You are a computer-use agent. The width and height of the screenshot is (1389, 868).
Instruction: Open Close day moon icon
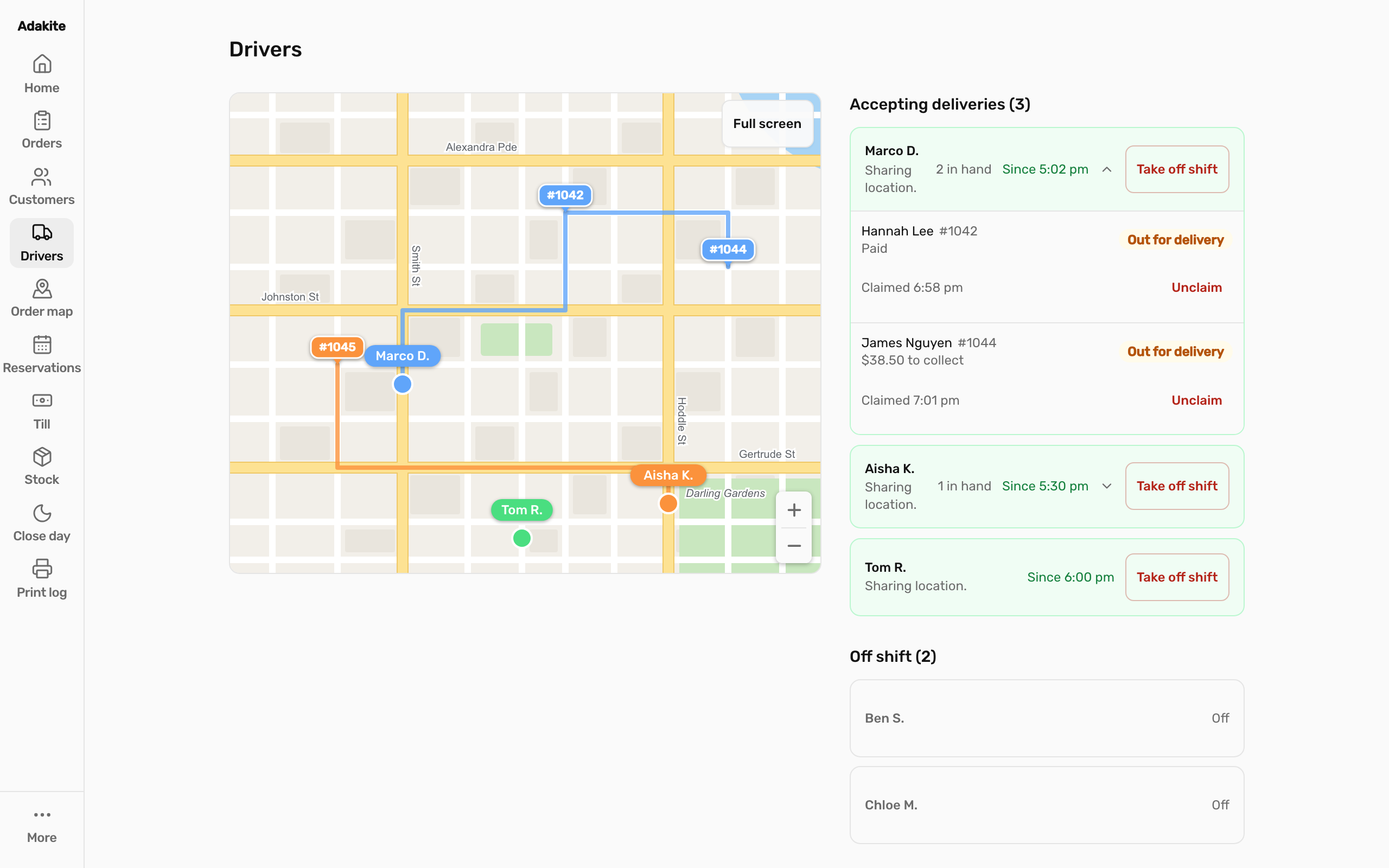42,513
